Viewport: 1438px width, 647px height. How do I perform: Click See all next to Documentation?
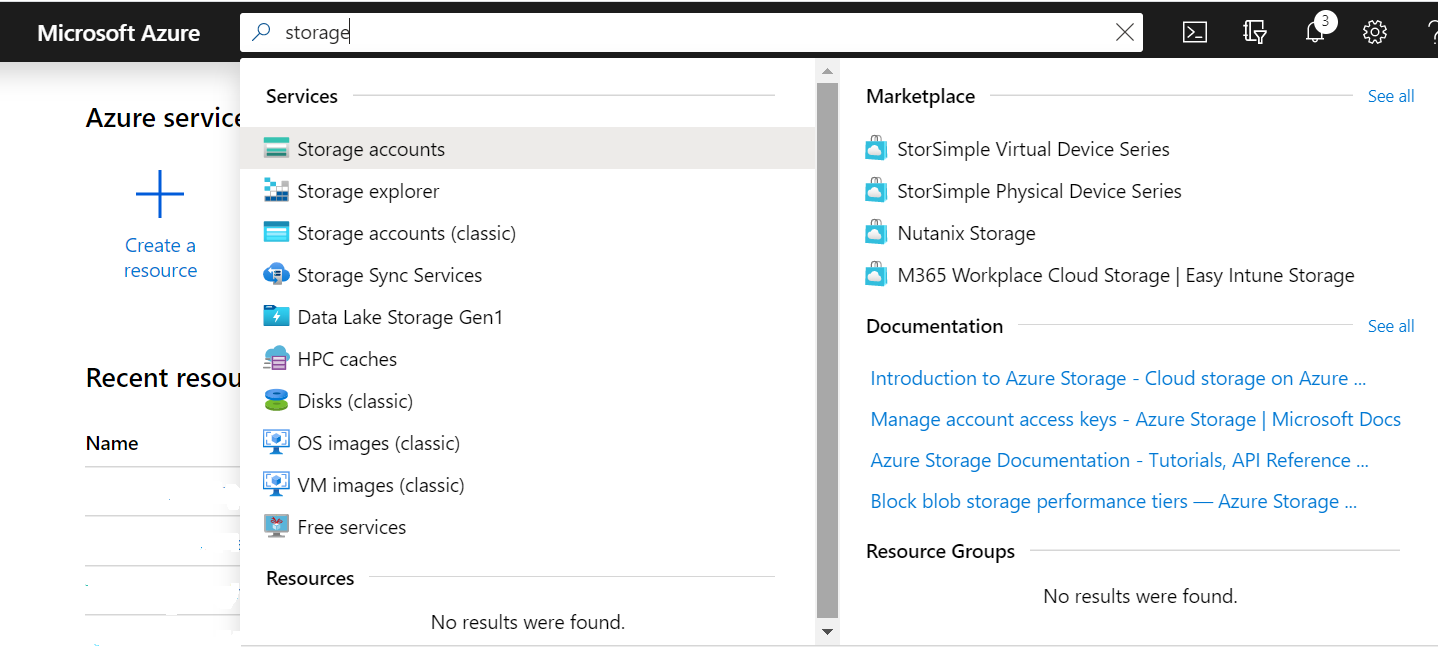(x=1391, y=326)
